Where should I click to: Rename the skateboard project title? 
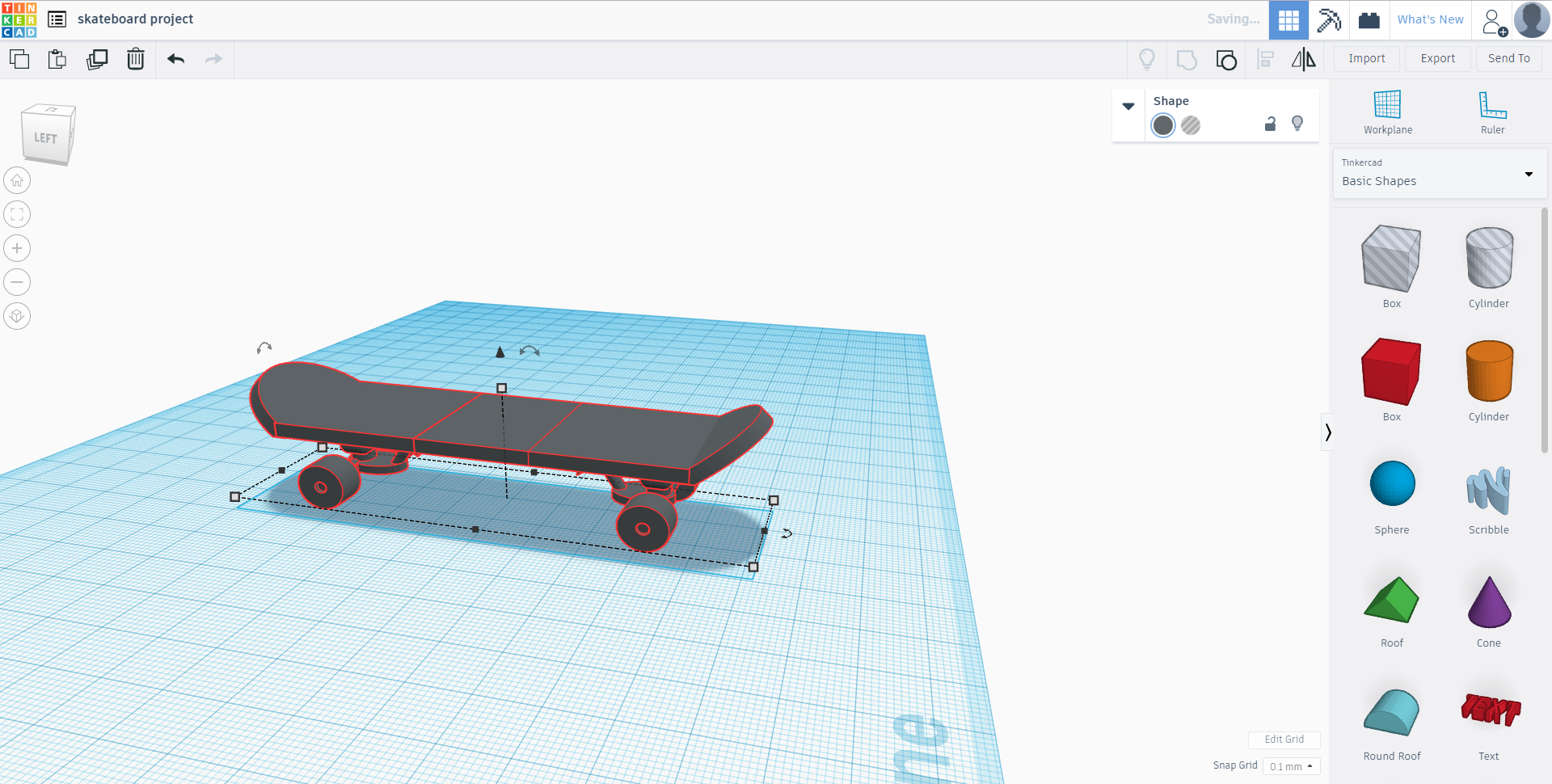(x=135, y=19)
